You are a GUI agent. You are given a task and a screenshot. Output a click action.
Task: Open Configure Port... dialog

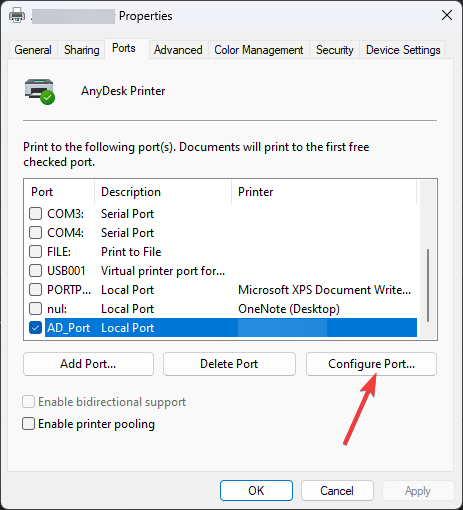371,364
